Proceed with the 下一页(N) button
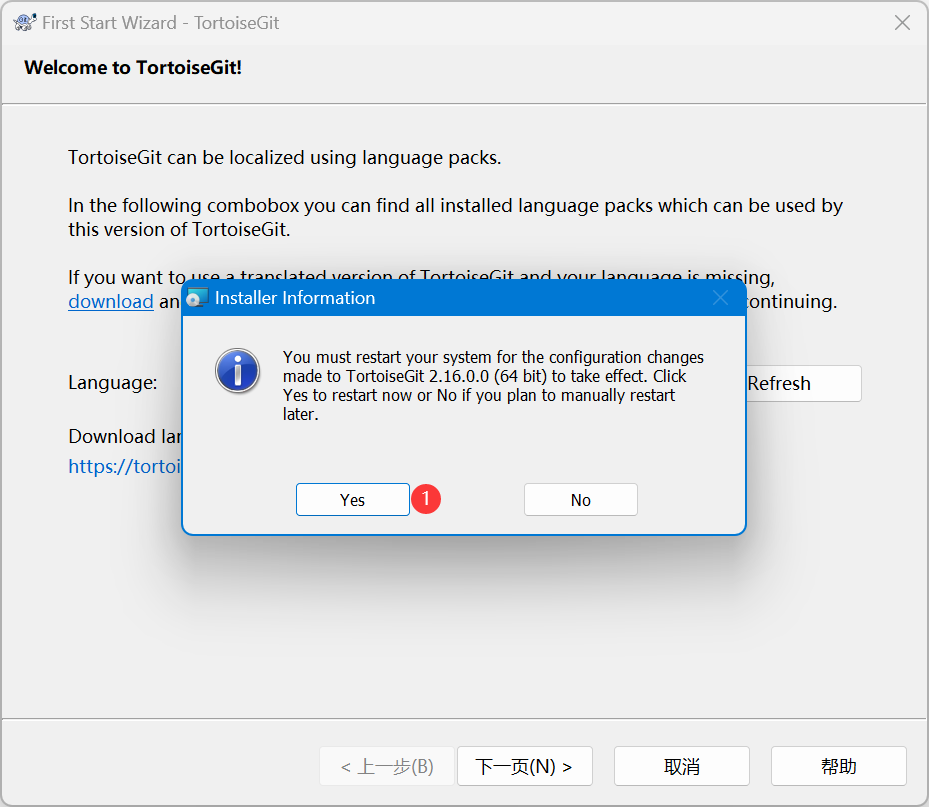Viewport: 929px width, 807px height. (524, 766)
